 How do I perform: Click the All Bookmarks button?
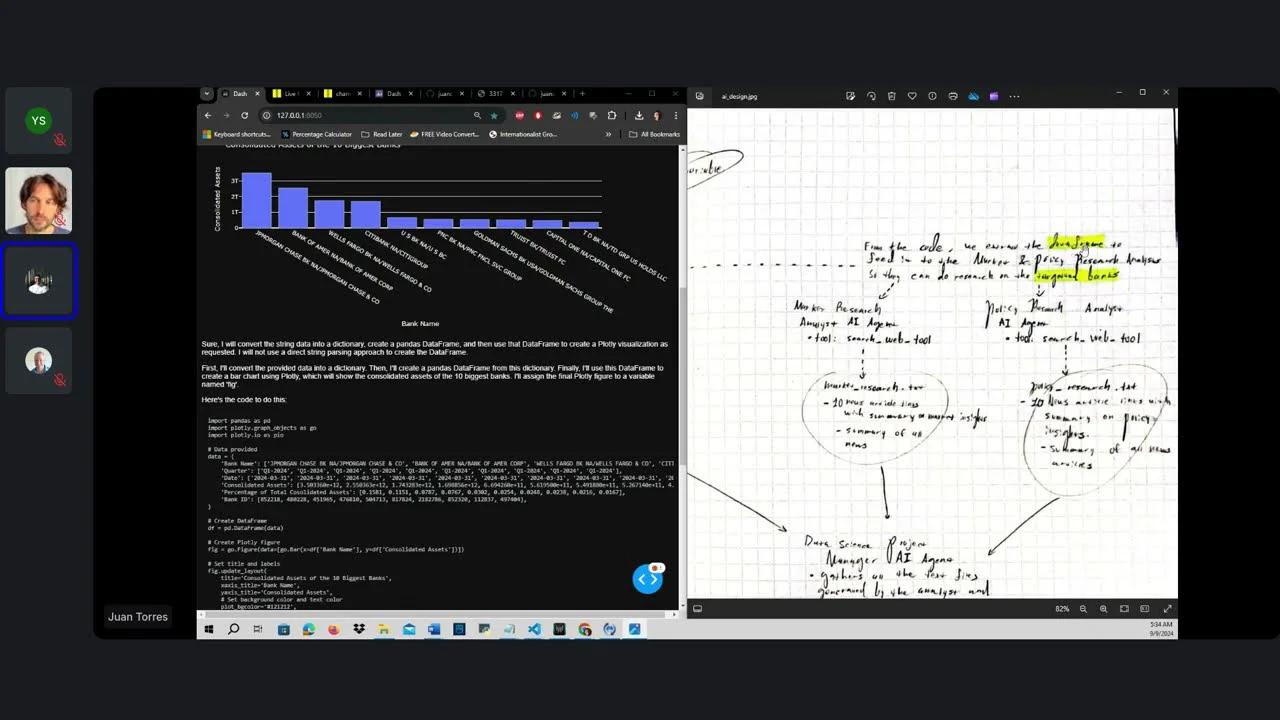655,134
